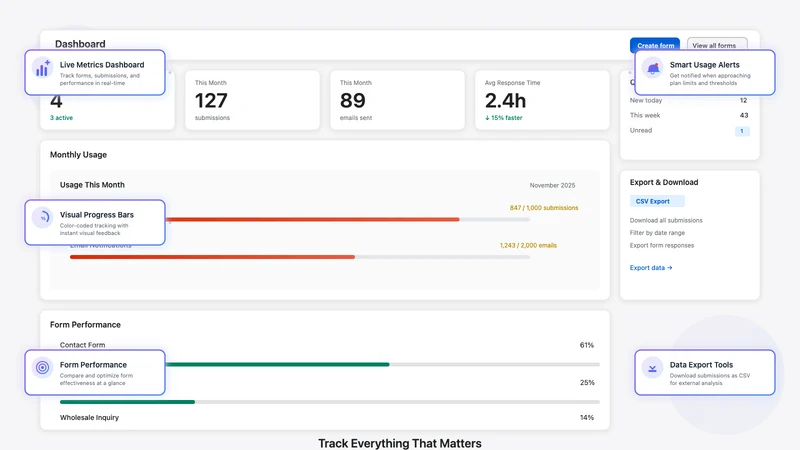The image size is (800, 450).
Task: Click the 'Data Export Tools' callout title
Action: [x=701, y=365]
